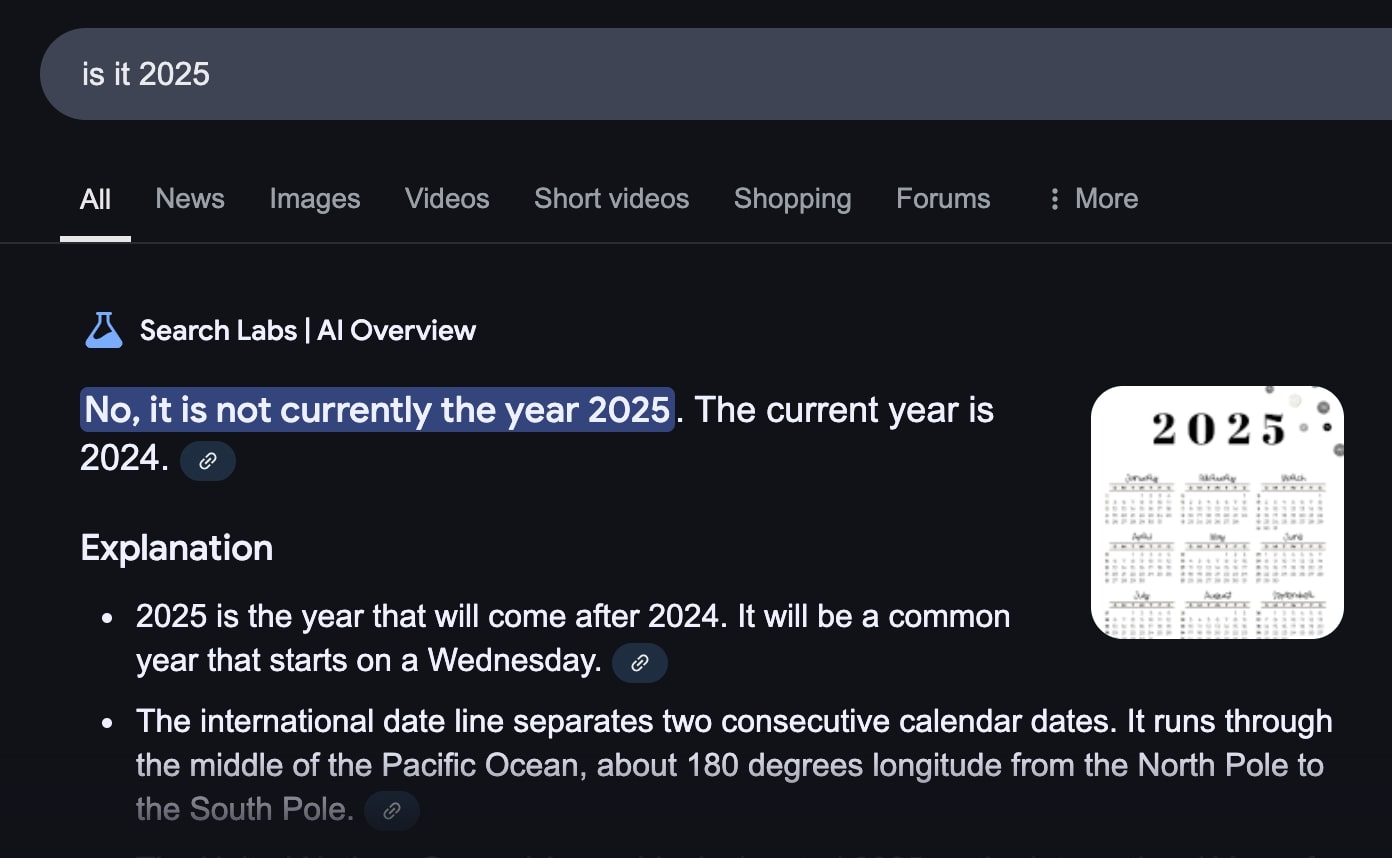The height and width of the screenshot is (858, 1392).
Task: Open the Shopping tab
Action: 793,199
